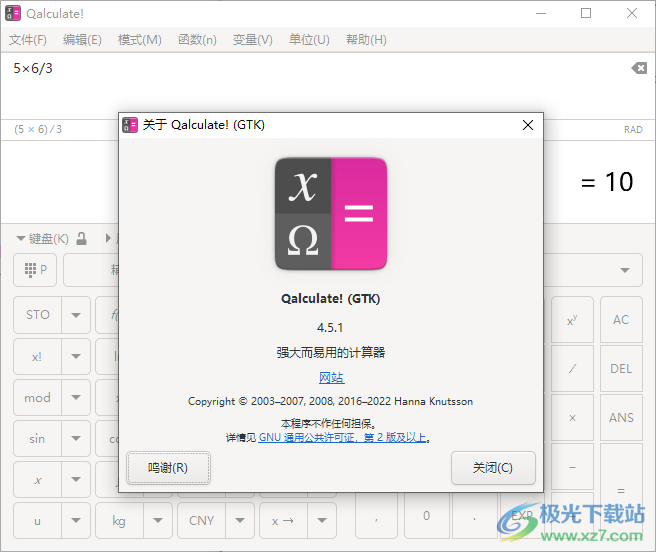656x552 pixels.
Task: Expand the kg dropdown arrow
Action: (158, 521)
